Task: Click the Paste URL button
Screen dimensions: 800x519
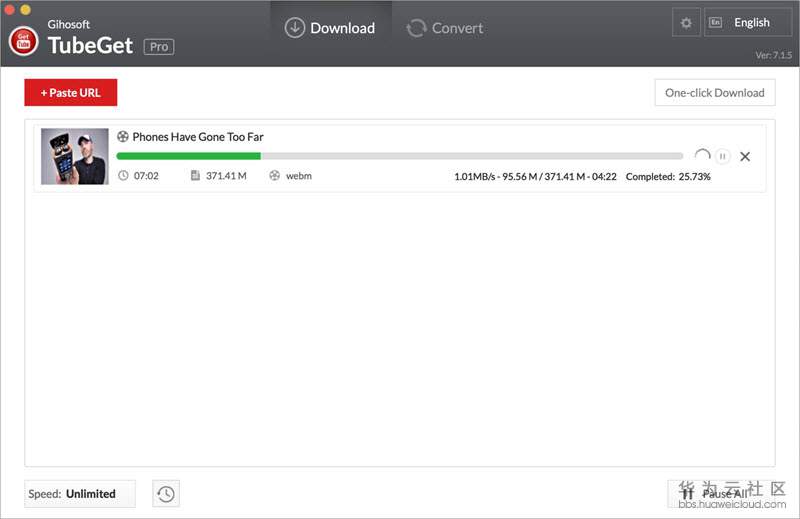Action: 71,93
